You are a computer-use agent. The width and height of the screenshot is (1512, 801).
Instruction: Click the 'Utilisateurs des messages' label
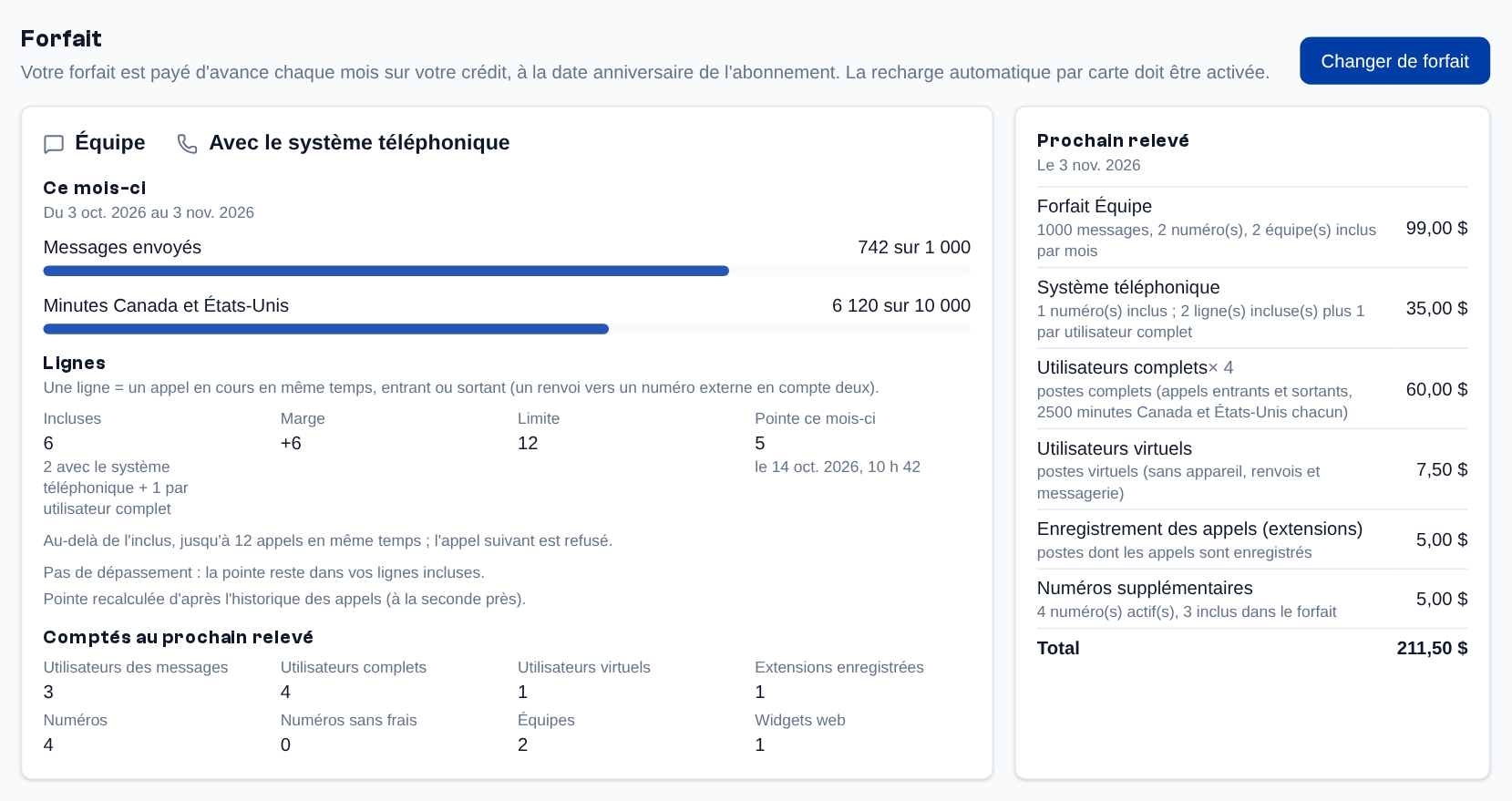(136, 667)
